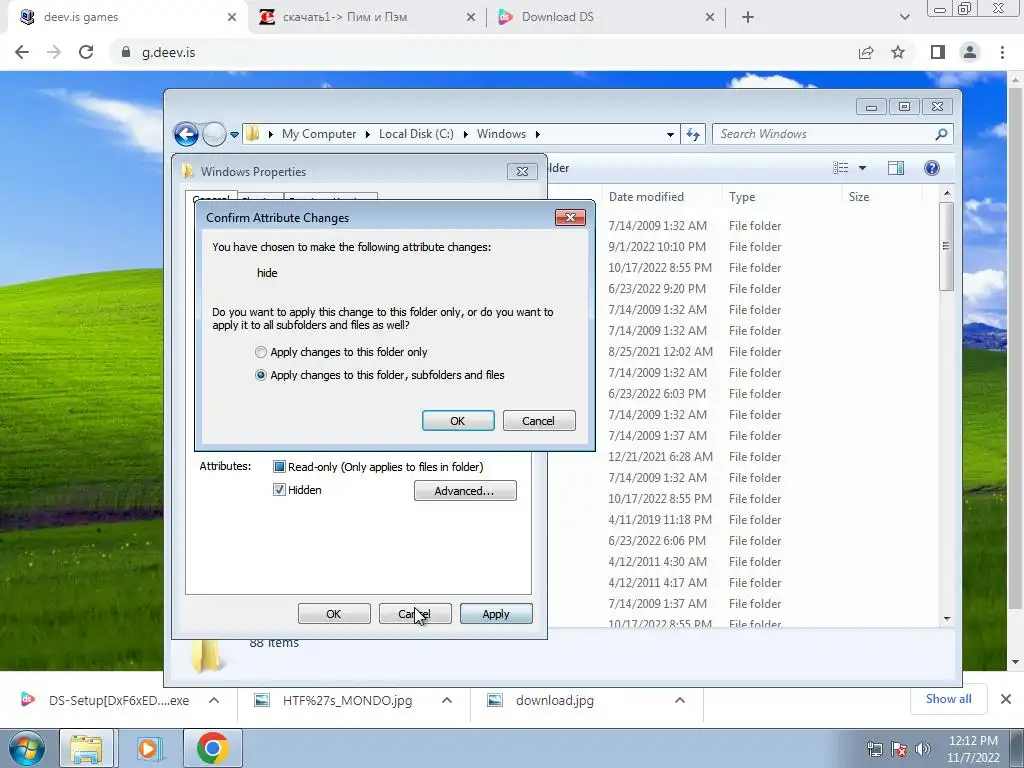This screenshot has height=768, width=1024.
Task: Click the share page icon in Chrome
Action: [x=866, y=52]
